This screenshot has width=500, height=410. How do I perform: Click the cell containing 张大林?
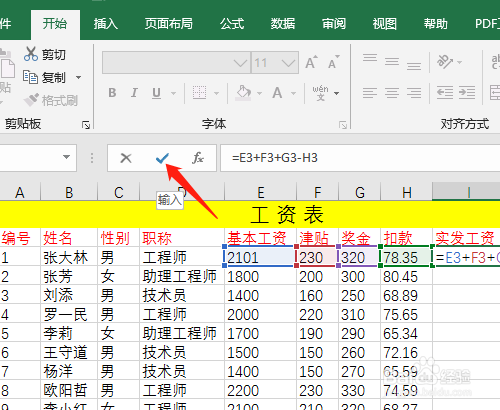click(x=69, y=257)
